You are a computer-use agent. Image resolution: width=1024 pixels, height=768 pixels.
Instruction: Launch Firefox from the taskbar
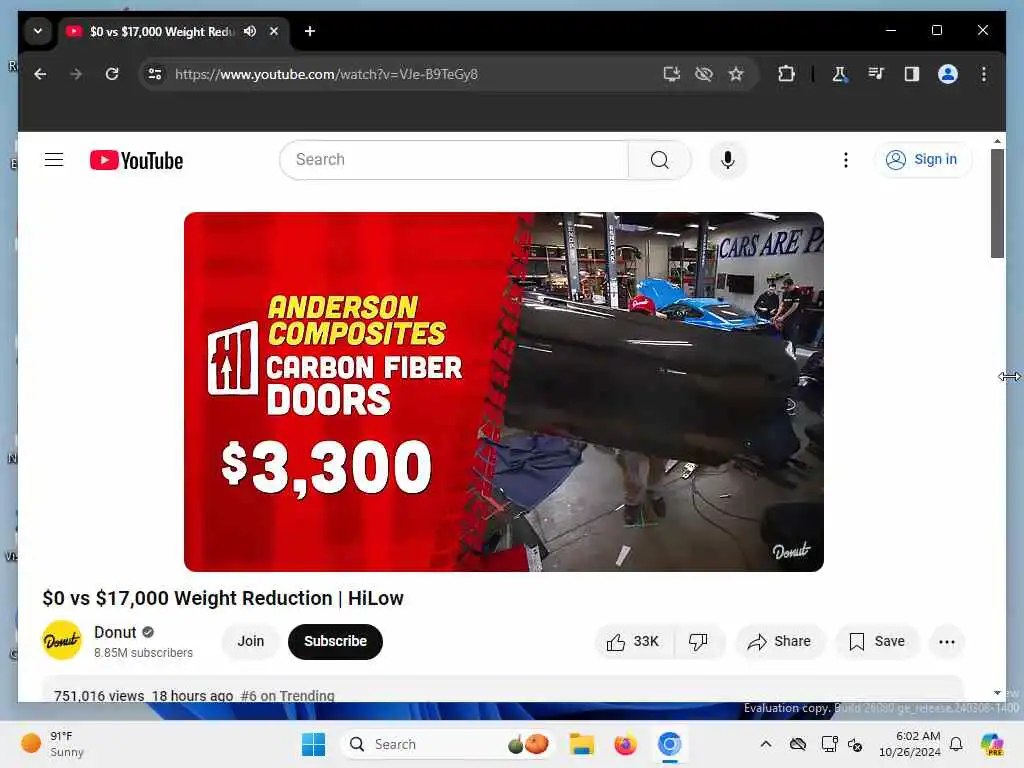pos(625,744)
